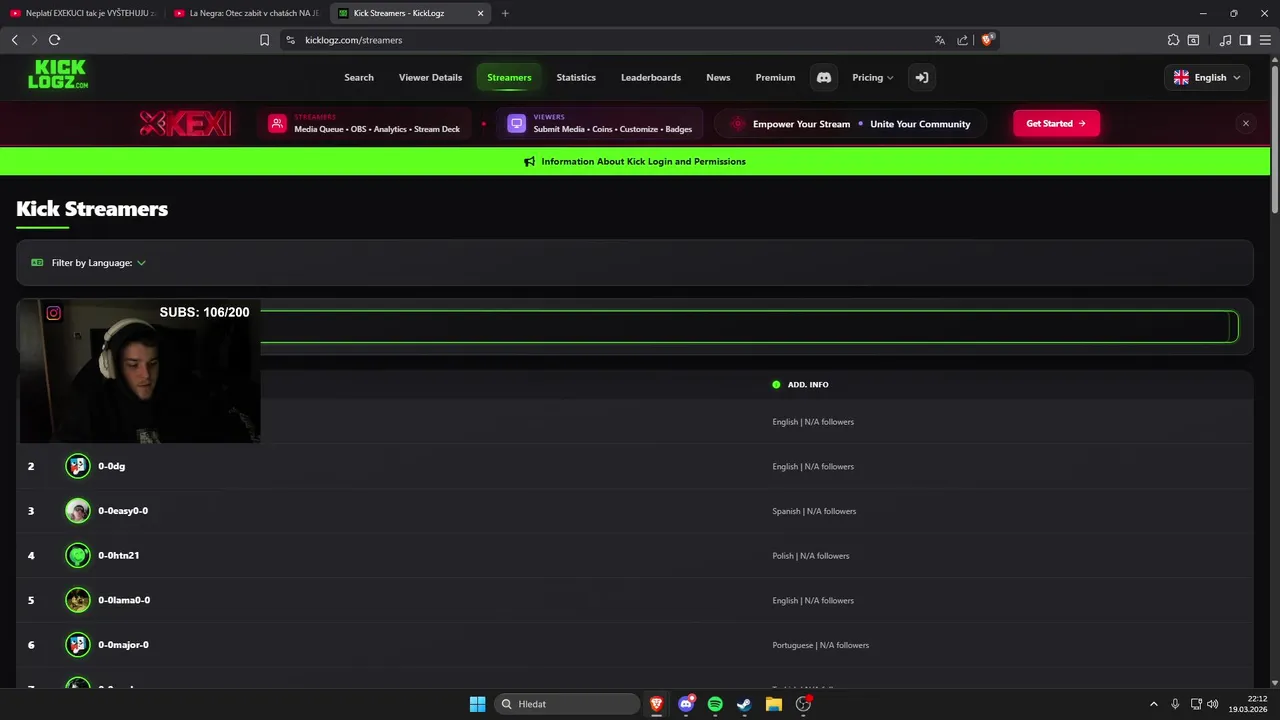The height and width of the screenshot is (720, 1280).
Task: Reload the page
Action: pyautogui.click(x=54, y=40)
